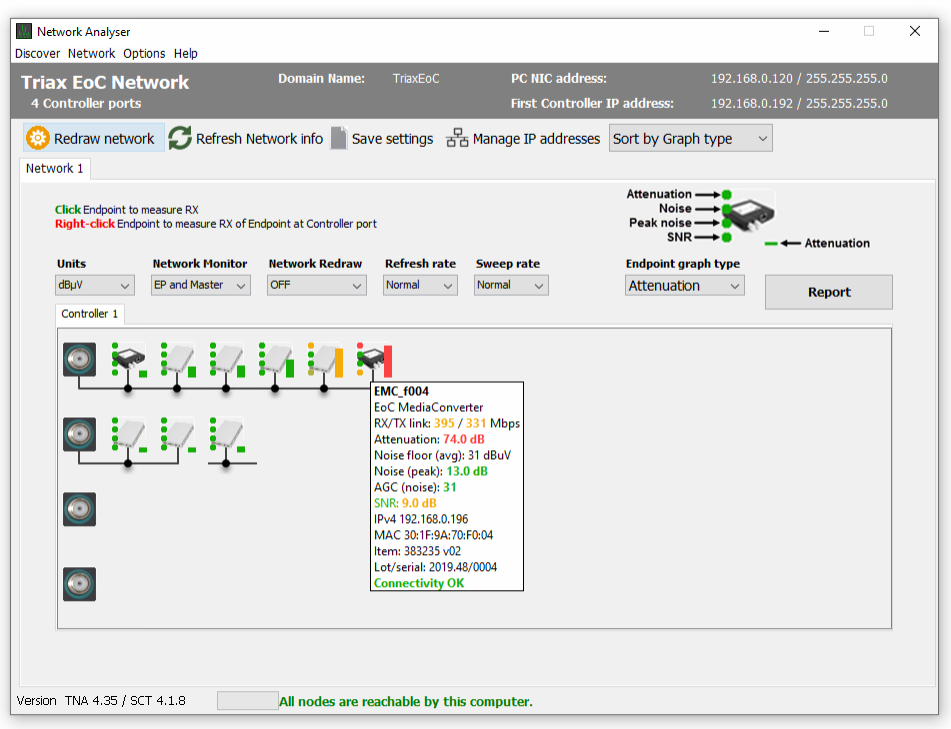This screenshot has width=951, height=729.
Task: Click the Item 383235 v02 line
Action: click(417, 551)
